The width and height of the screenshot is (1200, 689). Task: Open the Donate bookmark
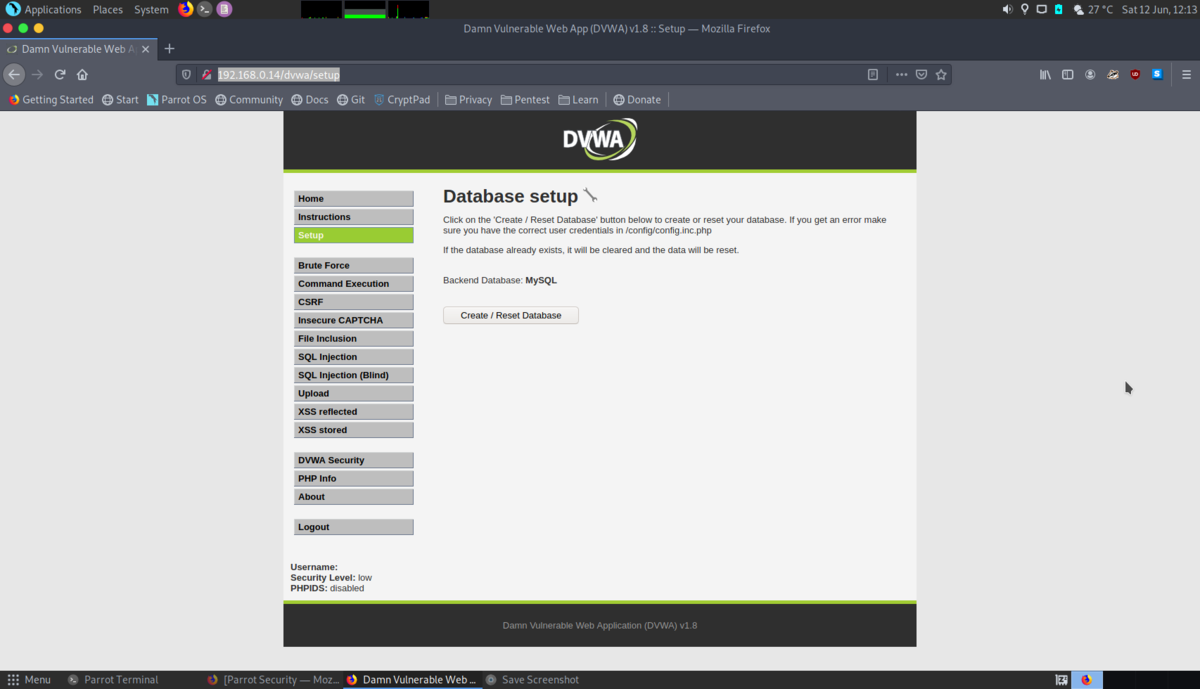637,100
